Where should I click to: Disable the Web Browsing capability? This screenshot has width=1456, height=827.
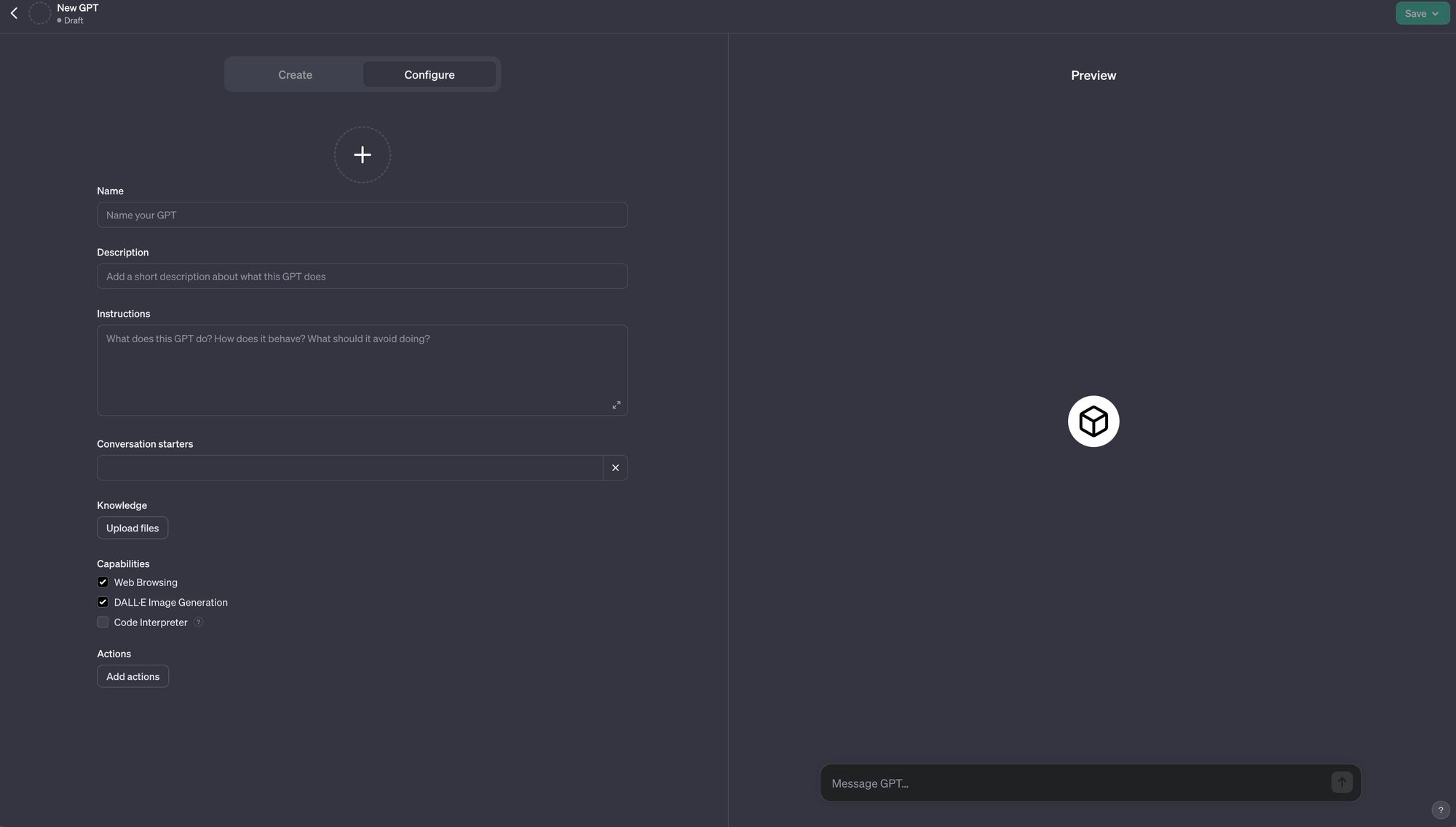pyautogui.click(x=103, y=582)
